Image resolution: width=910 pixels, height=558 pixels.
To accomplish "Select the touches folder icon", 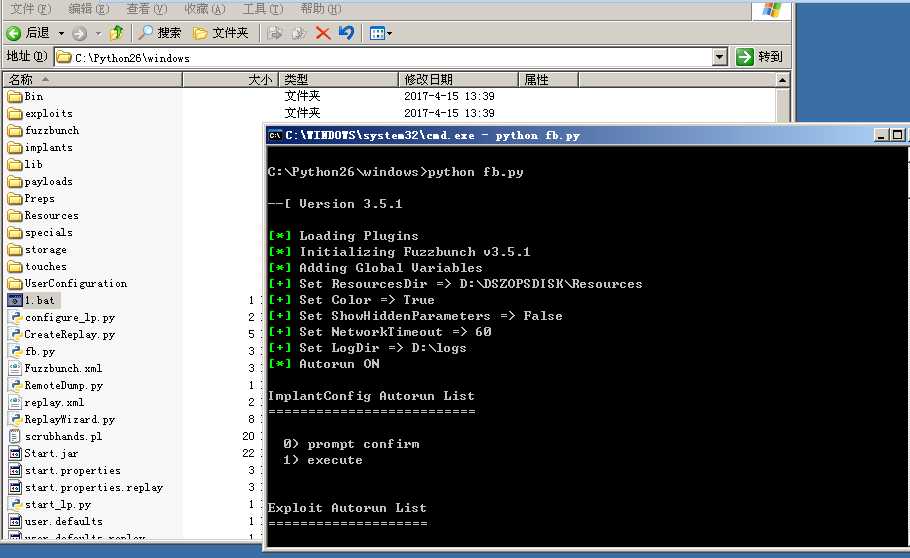I will (15, 267).
